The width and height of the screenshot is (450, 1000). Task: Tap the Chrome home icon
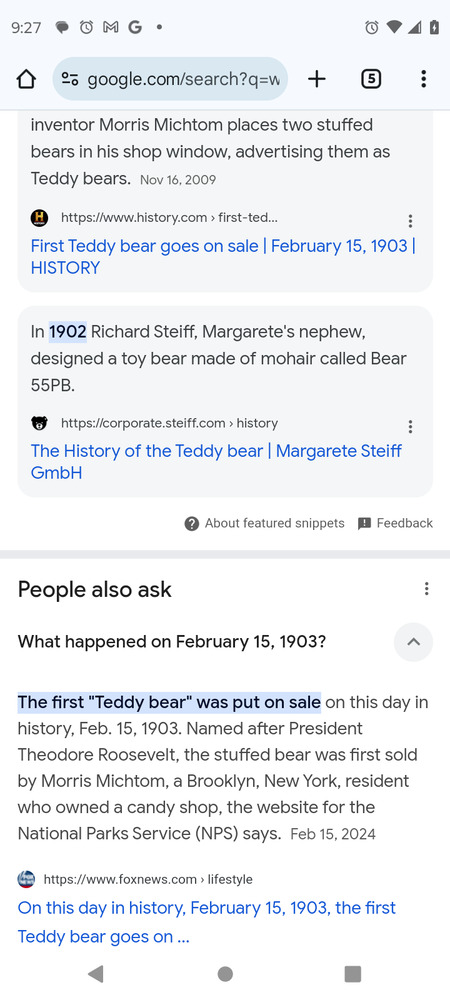[x=25, y=79]
